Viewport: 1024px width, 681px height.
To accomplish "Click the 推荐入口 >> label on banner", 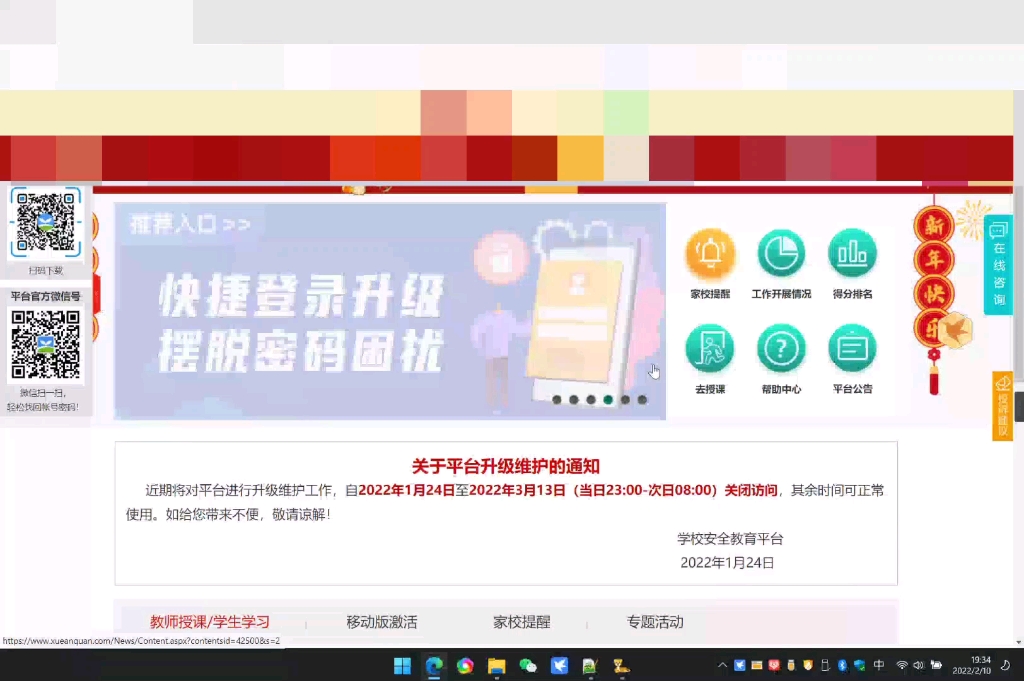I will pos(190,224).
